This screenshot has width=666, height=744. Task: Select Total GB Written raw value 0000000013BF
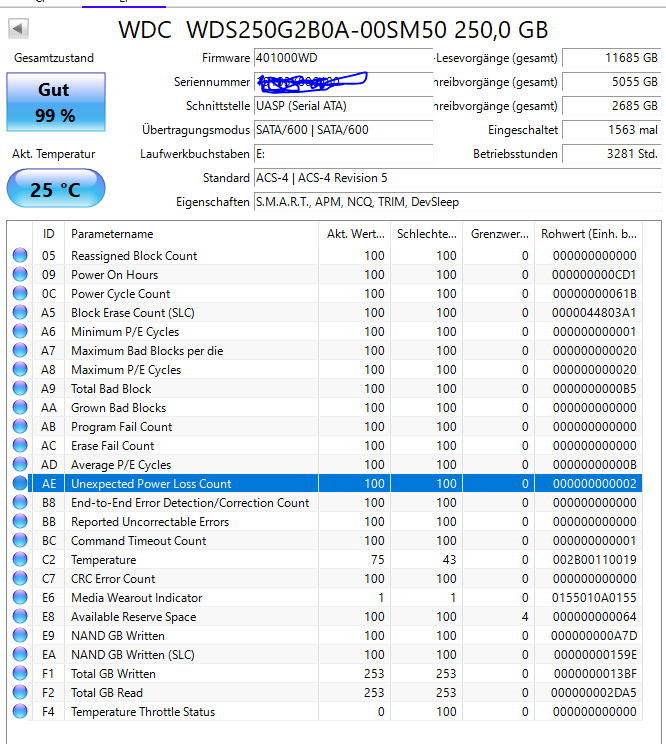click(x=595, y=673)
